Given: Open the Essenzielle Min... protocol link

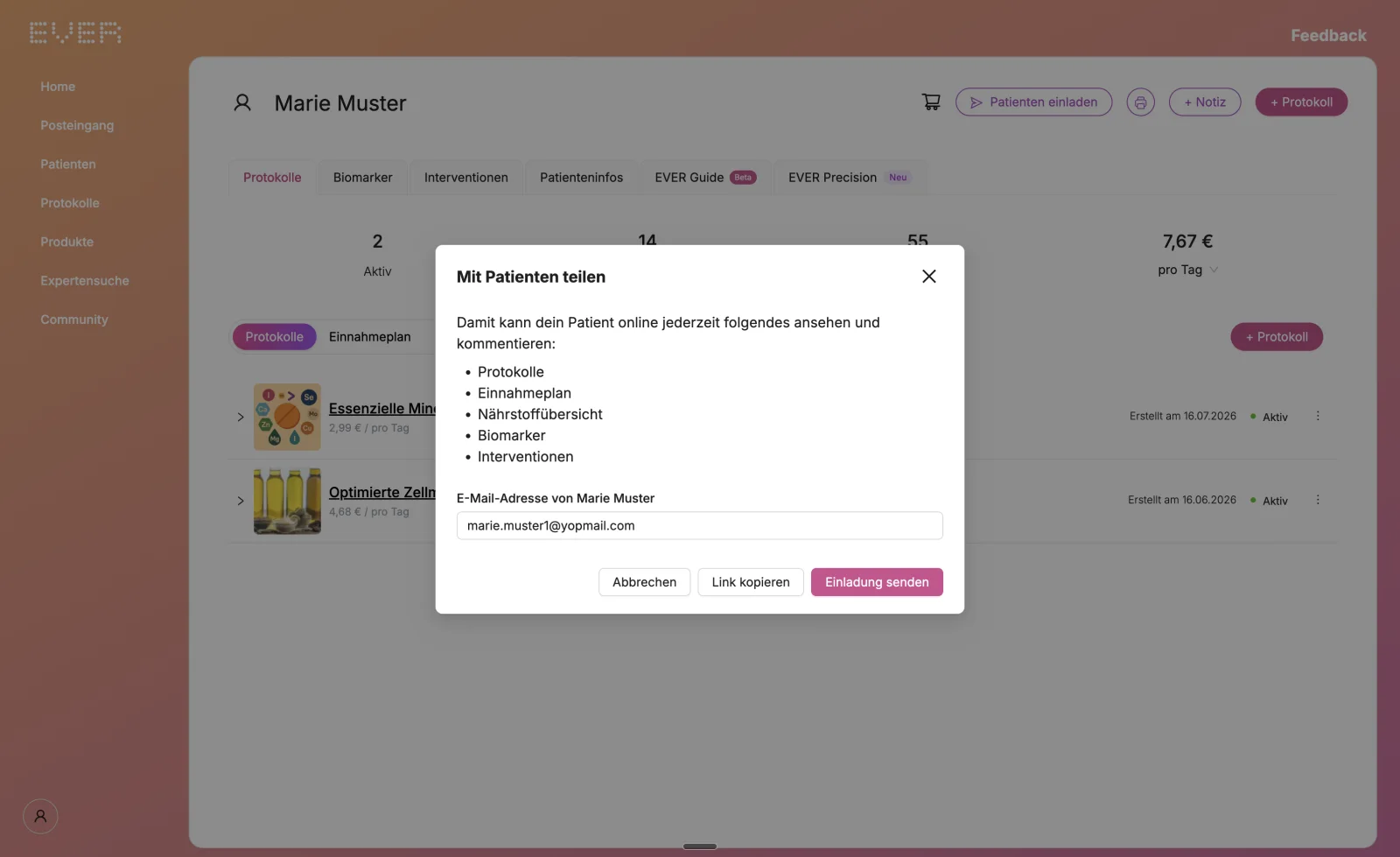Looking at the screenshot, I should (x=382, y=409).
